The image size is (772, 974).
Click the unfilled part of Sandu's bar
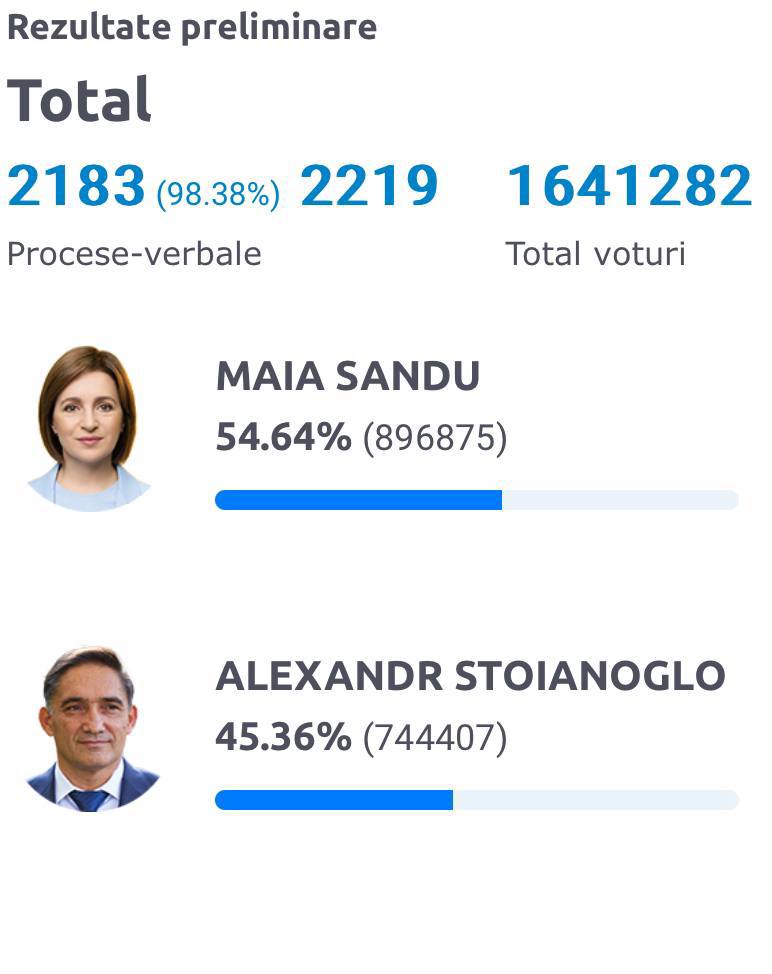[x=620, y=500]
